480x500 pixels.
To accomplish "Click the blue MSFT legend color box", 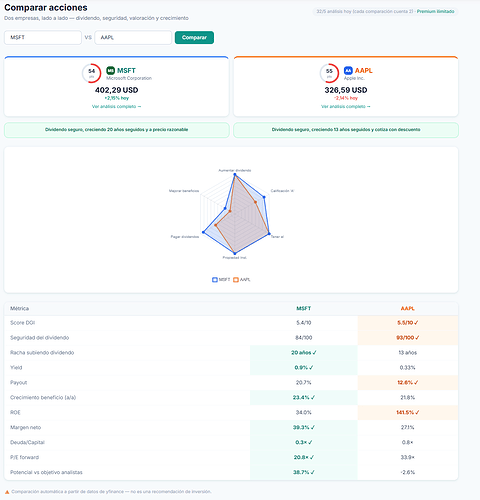I will pyautogui.click(x=215, y=280).
